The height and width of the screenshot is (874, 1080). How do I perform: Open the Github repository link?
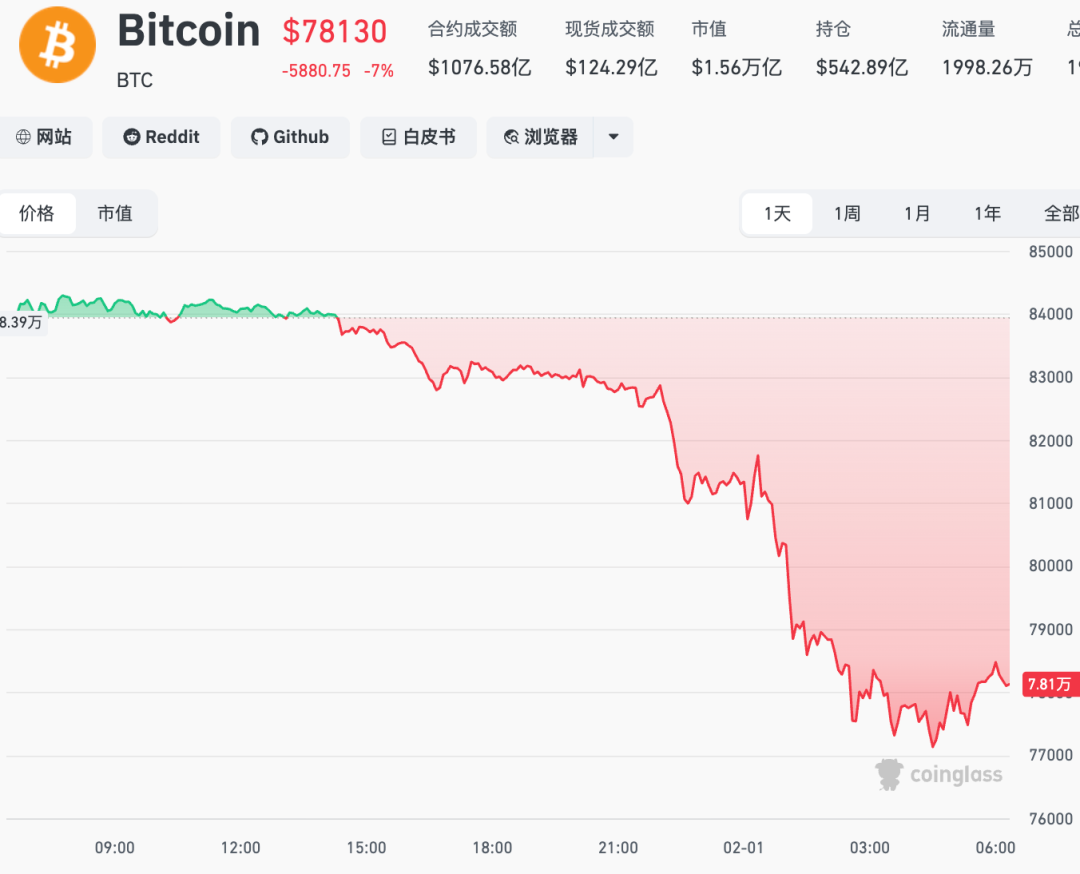coord(290,137)
